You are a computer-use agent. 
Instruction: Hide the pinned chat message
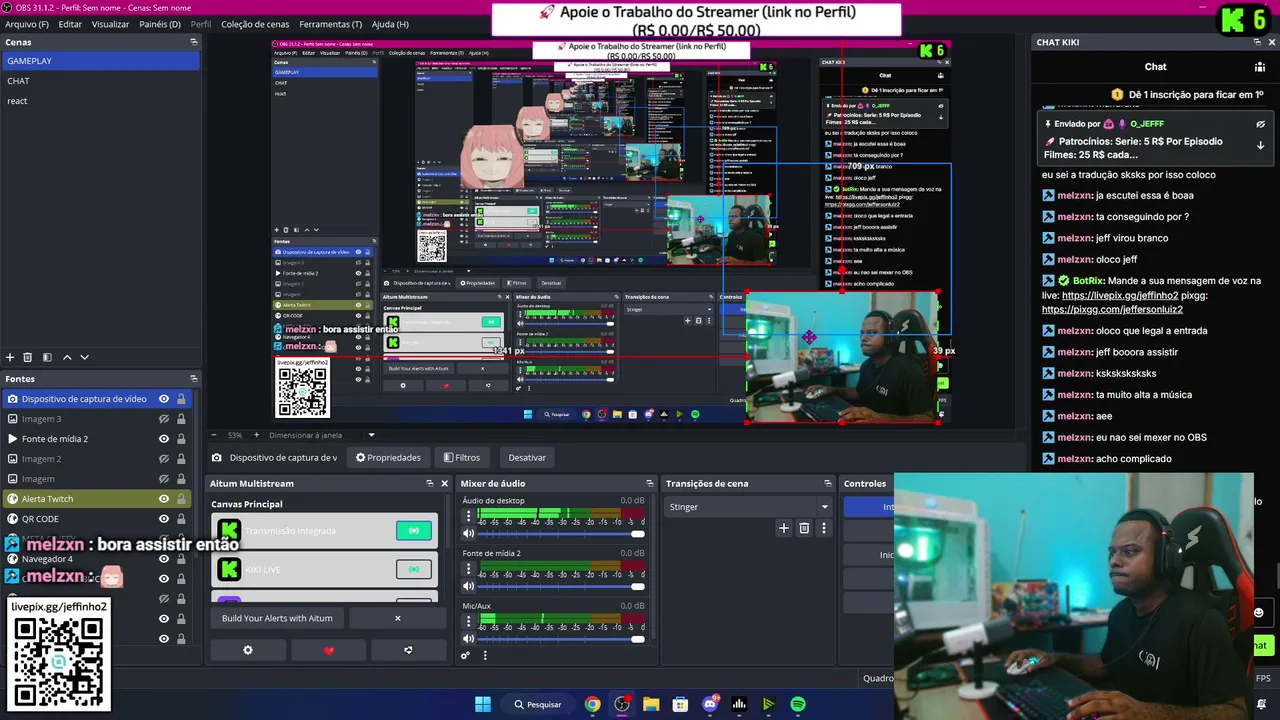pos(1260,124)
